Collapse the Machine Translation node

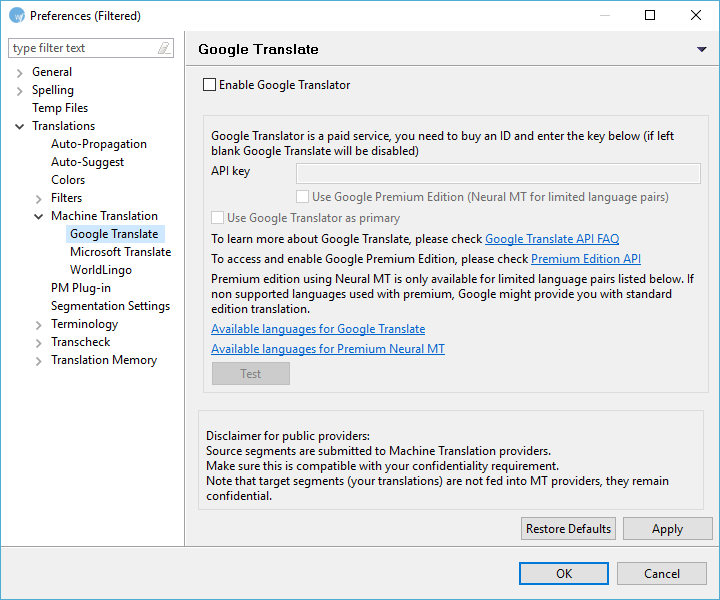[x=39, y=216]
